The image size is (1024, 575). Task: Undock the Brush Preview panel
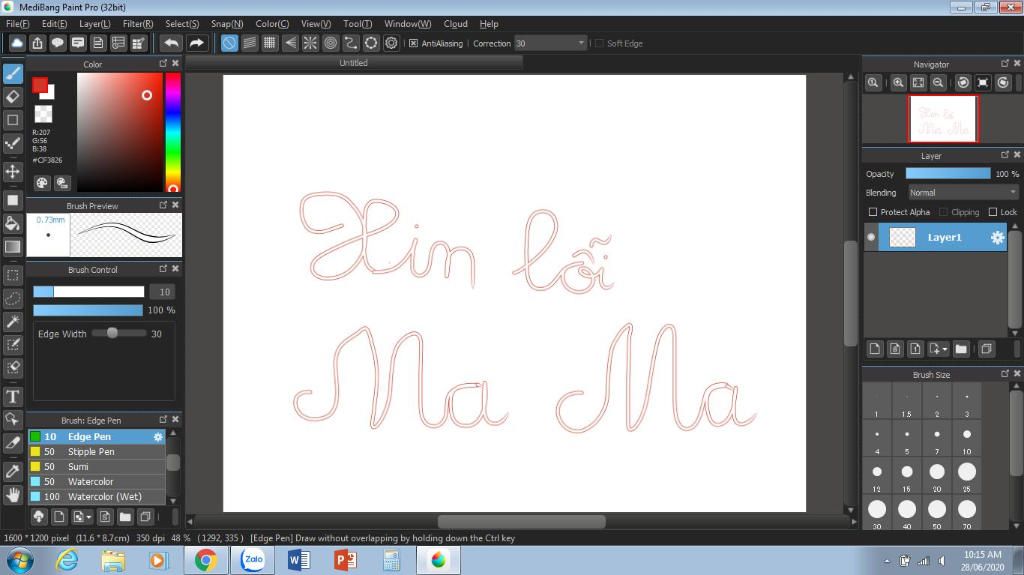click(x=163, y=205)
